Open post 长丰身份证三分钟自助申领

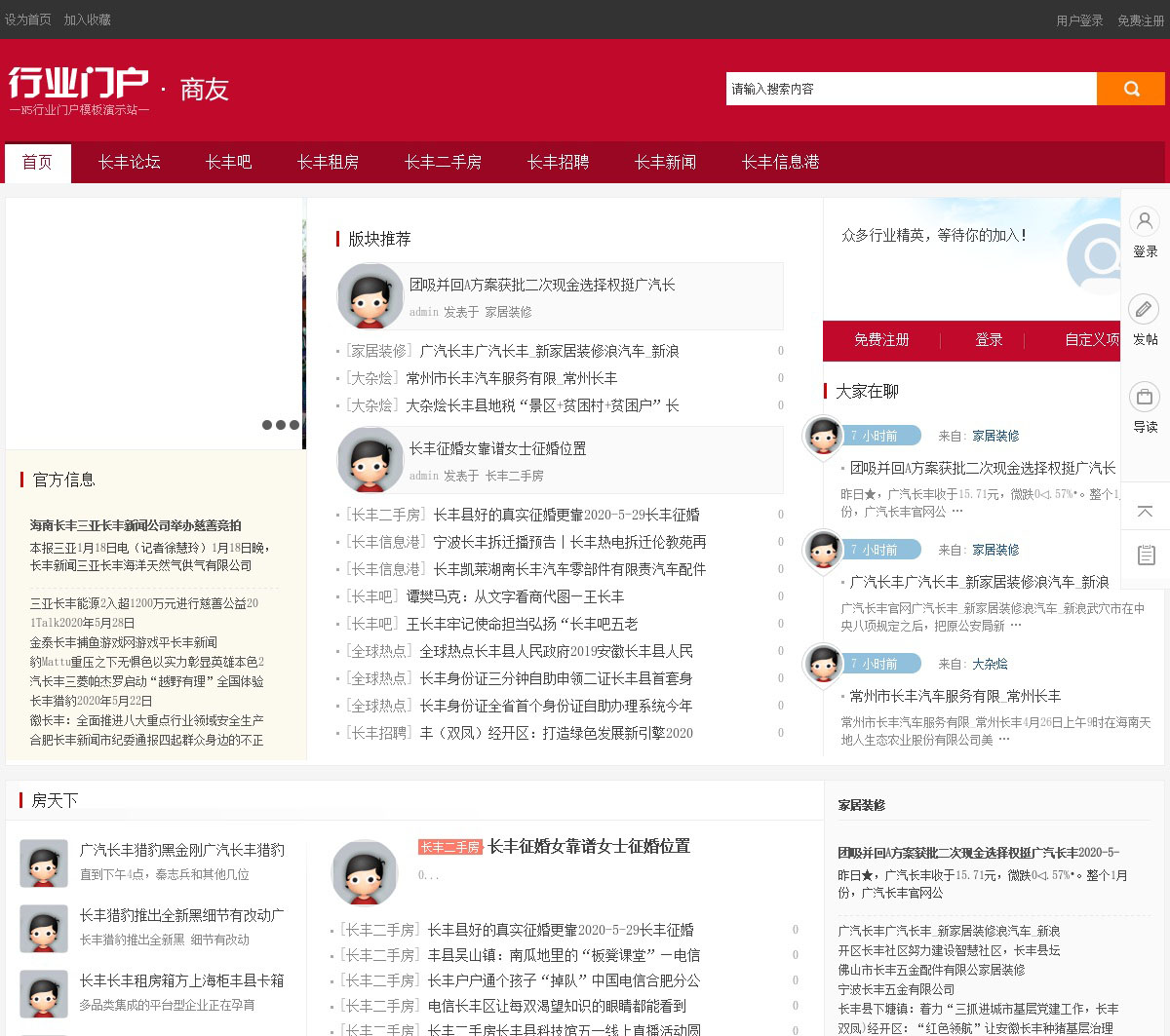(x=556, y=678)
